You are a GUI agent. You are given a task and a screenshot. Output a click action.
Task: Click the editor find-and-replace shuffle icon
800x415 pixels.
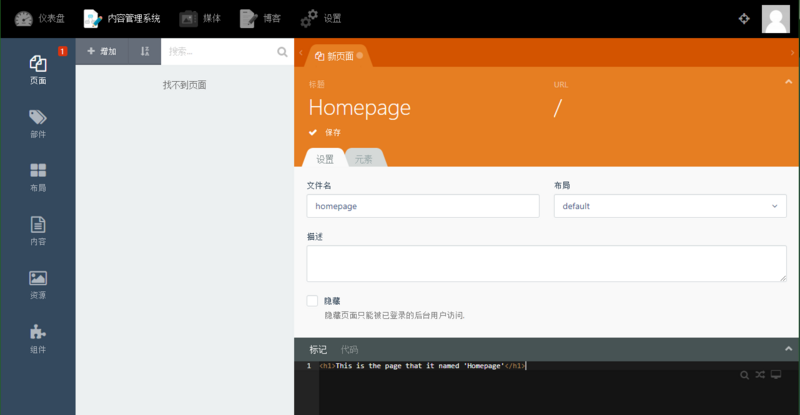pos(759,374)
